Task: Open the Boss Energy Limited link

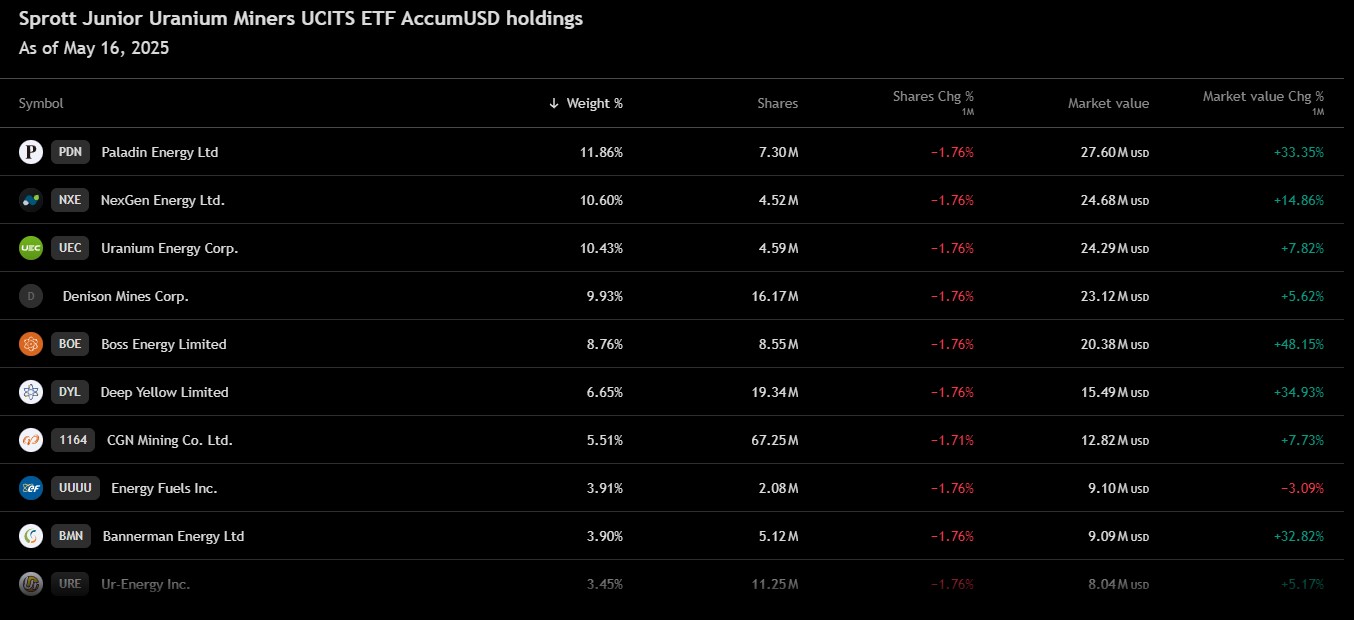Action: click(x=163, y=344)
